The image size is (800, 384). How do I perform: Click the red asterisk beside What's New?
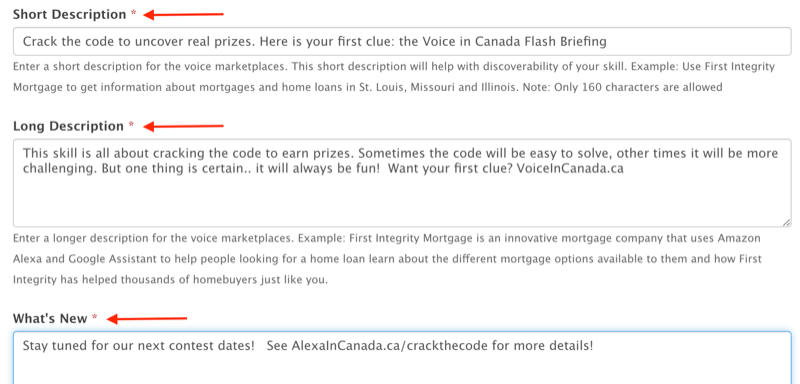click(94, 318)
